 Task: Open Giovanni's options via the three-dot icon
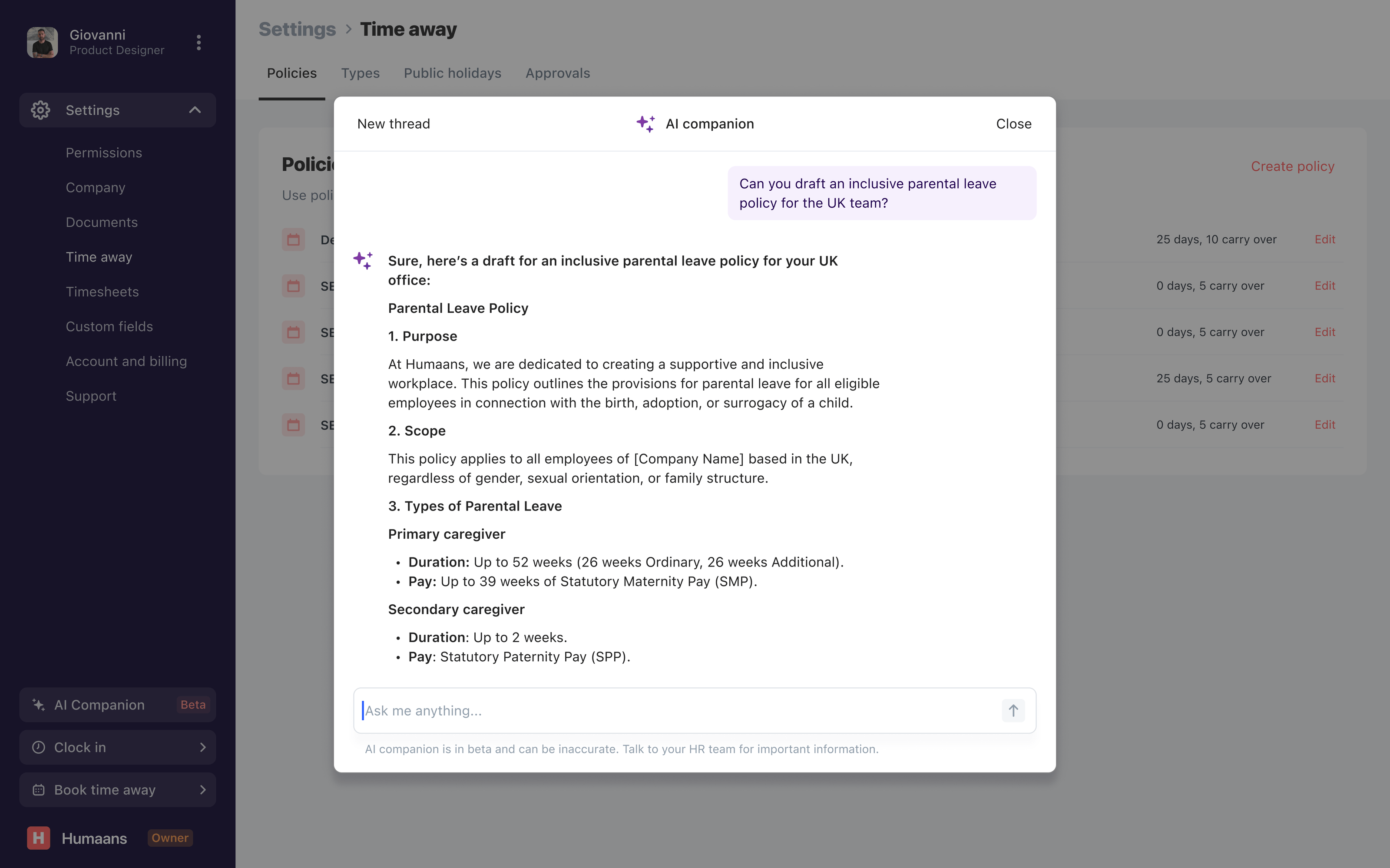(198, 42)
